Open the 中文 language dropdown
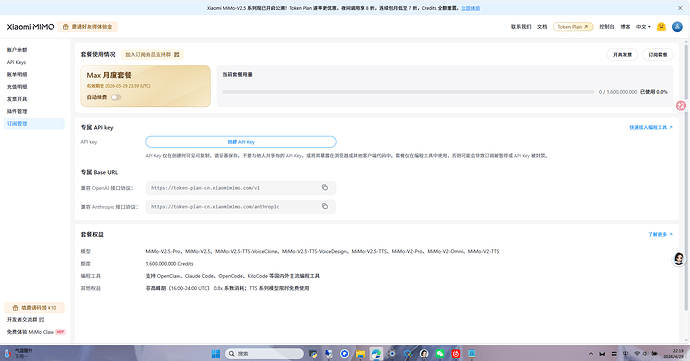The height and width of the screenshot is (361, 690). click(643, 27)
